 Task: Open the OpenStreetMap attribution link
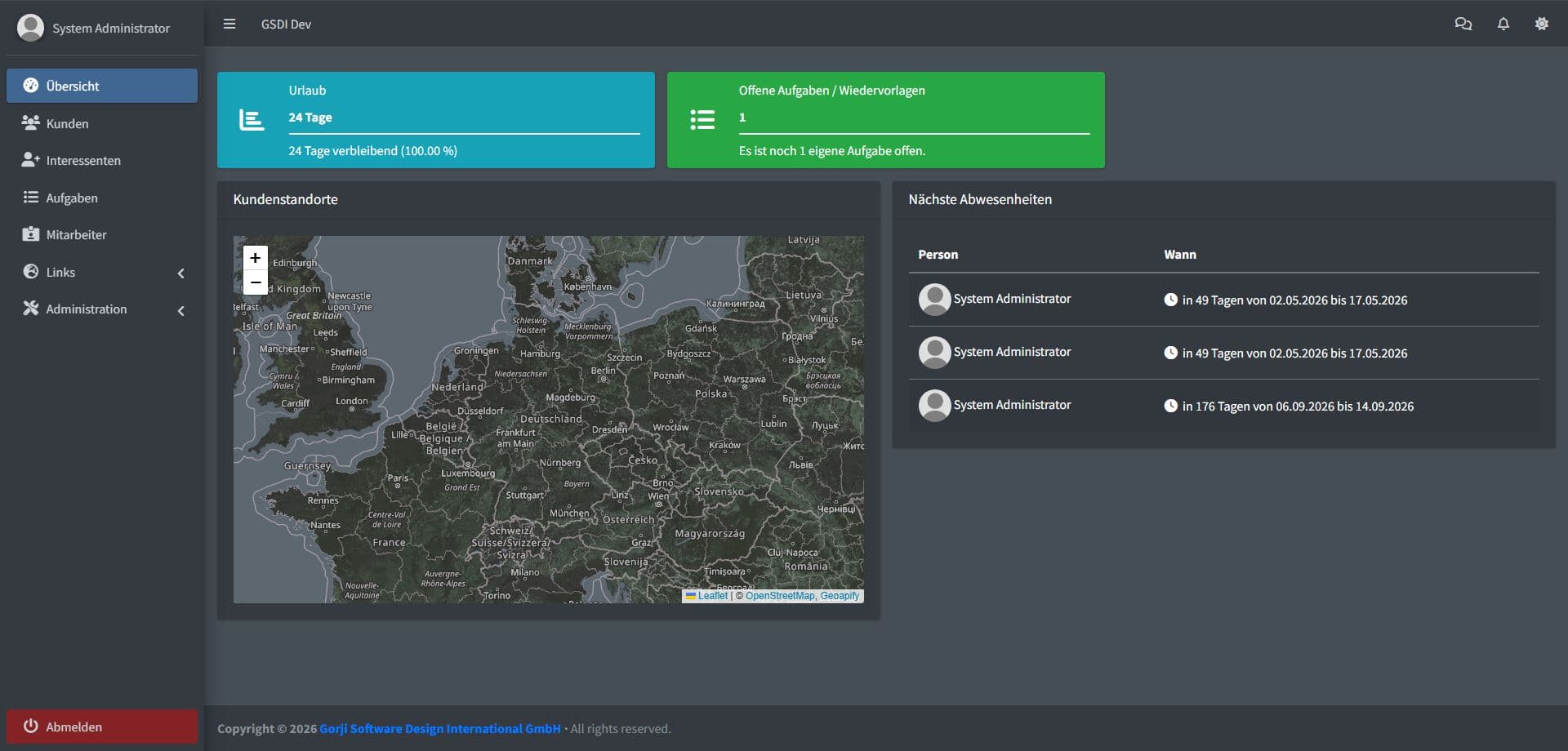coord(779,596)
